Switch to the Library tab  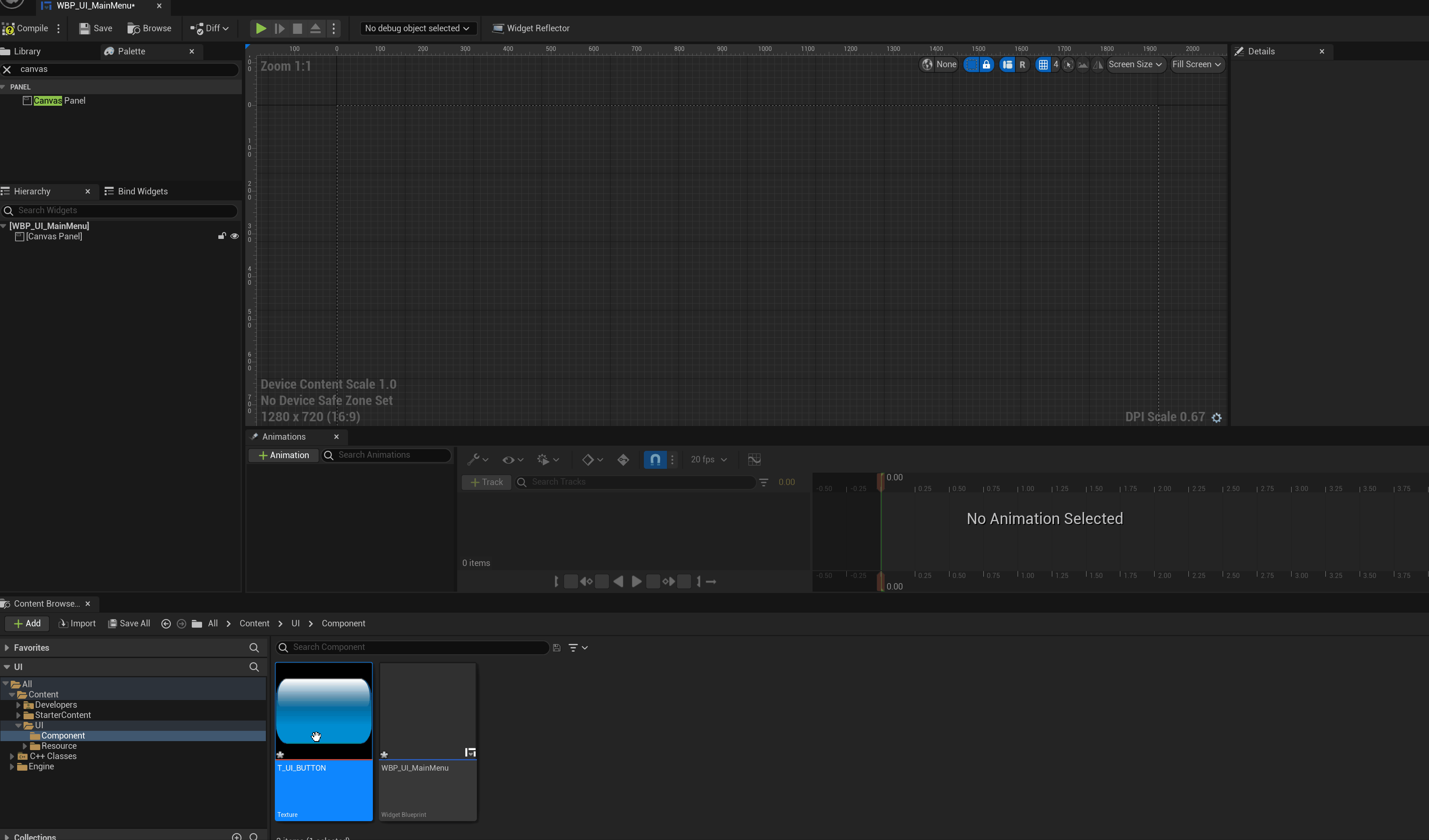(x=27, y=51)
